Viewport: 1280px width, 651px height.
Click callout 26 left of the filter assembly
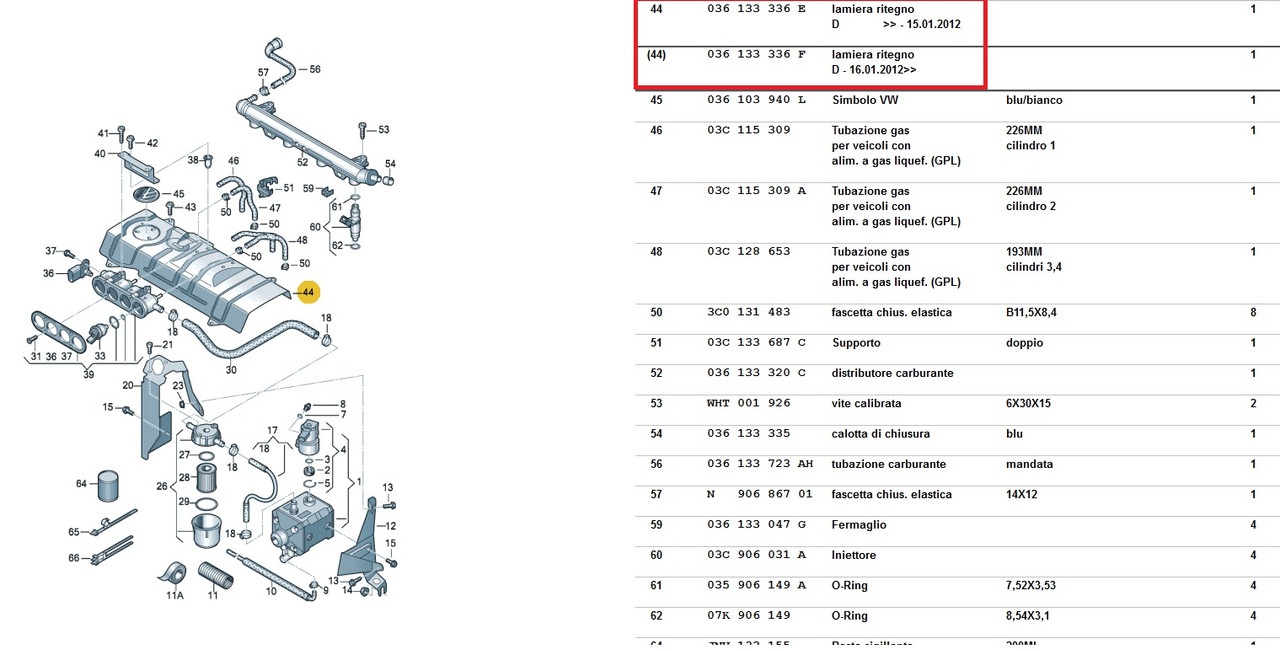point(163,488)
